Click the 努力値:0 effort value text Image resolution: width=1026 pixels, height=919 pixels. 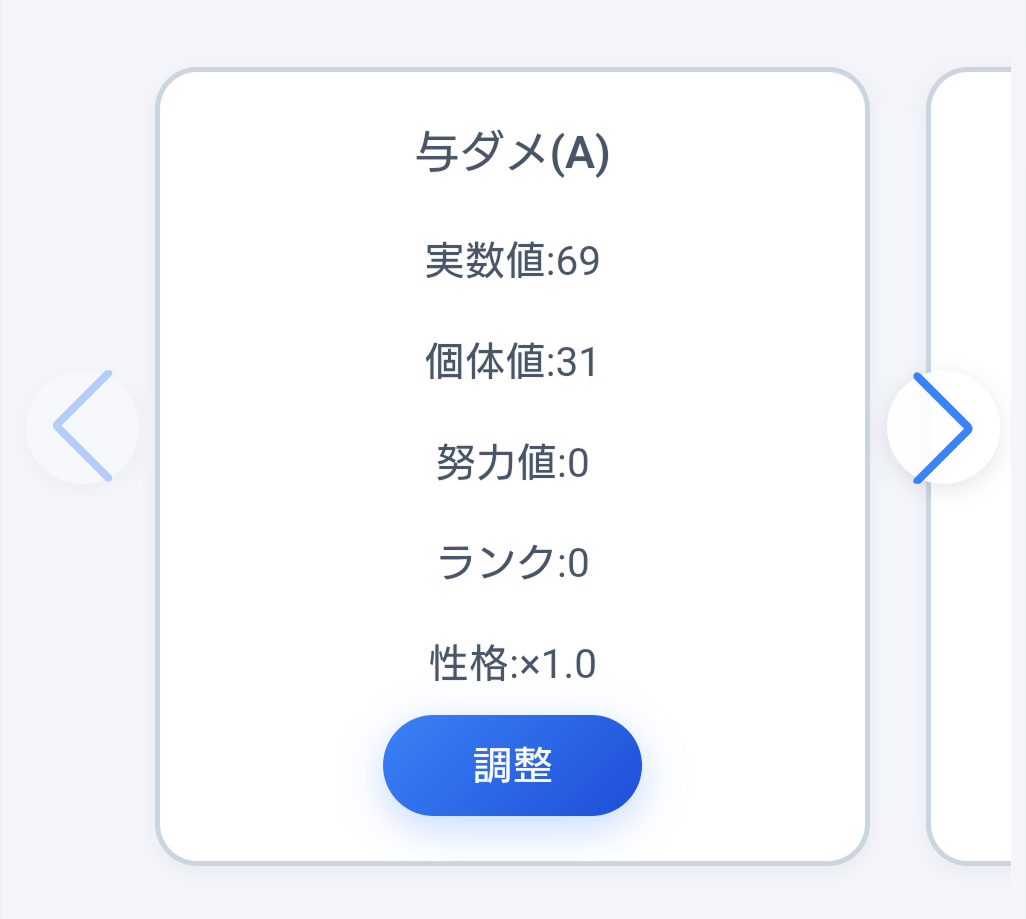pos(512,461)
